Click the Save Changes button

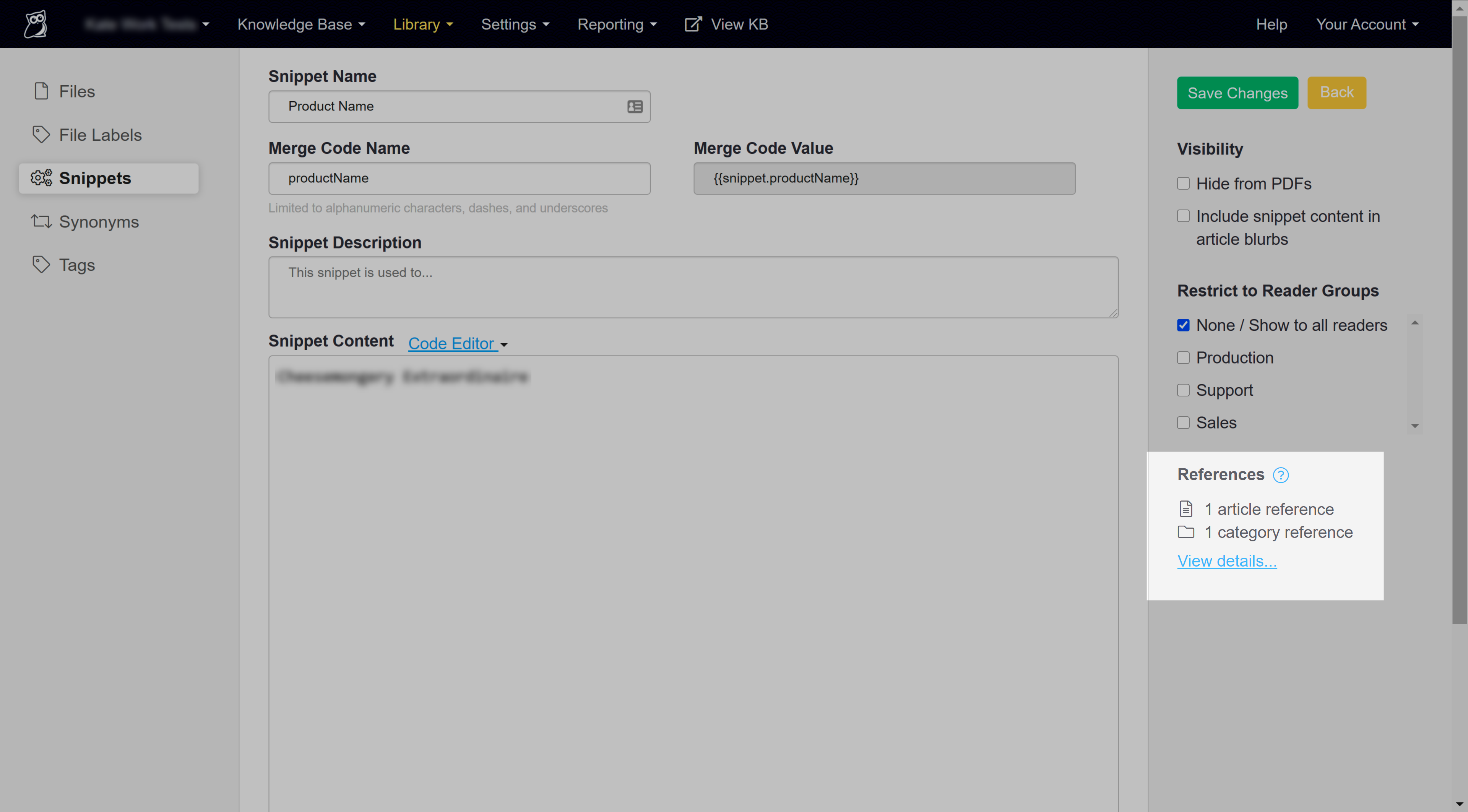[1237, 93]
